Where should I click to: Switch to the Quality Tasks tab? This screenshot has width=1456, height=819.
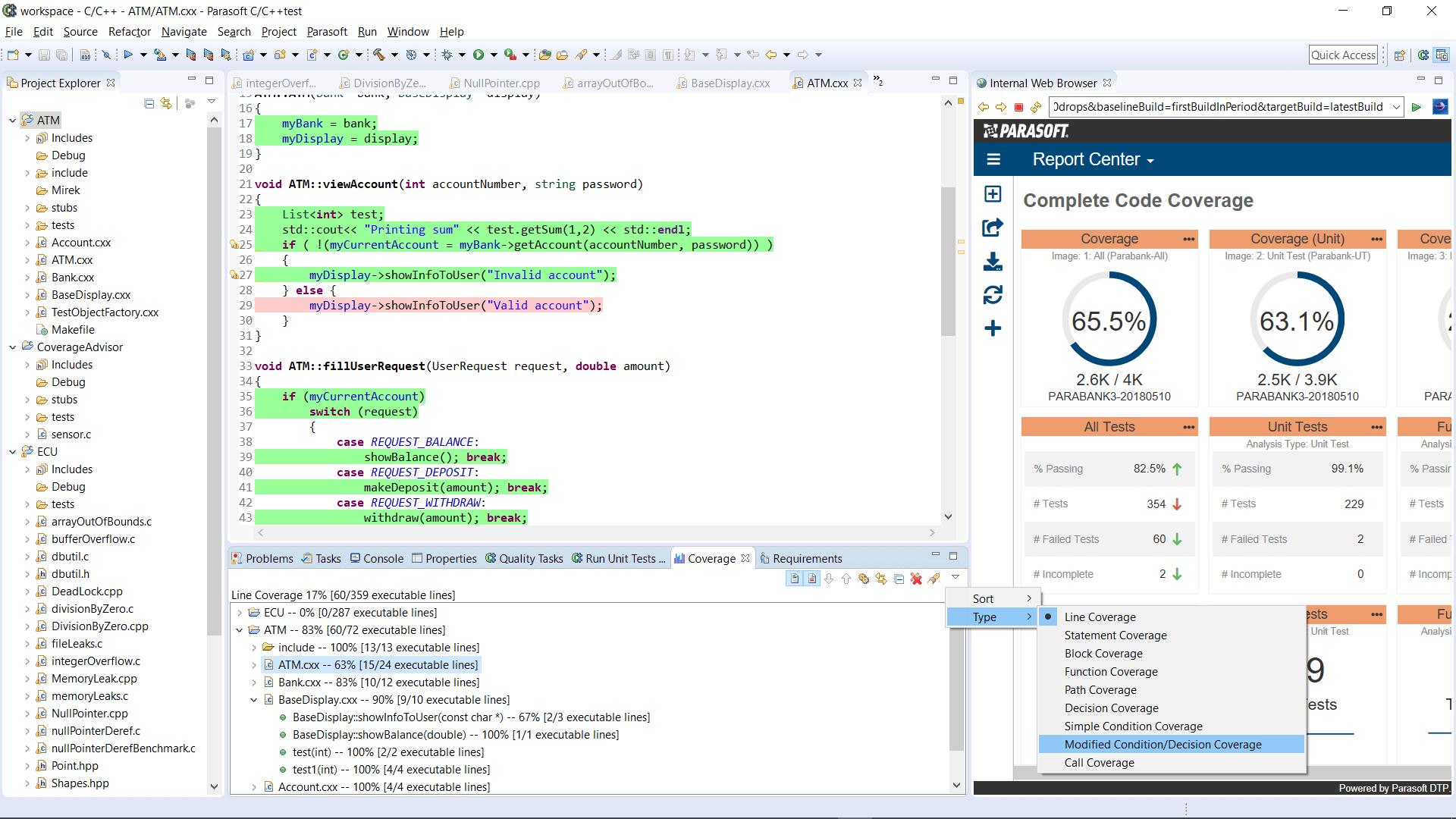(524, 559)
